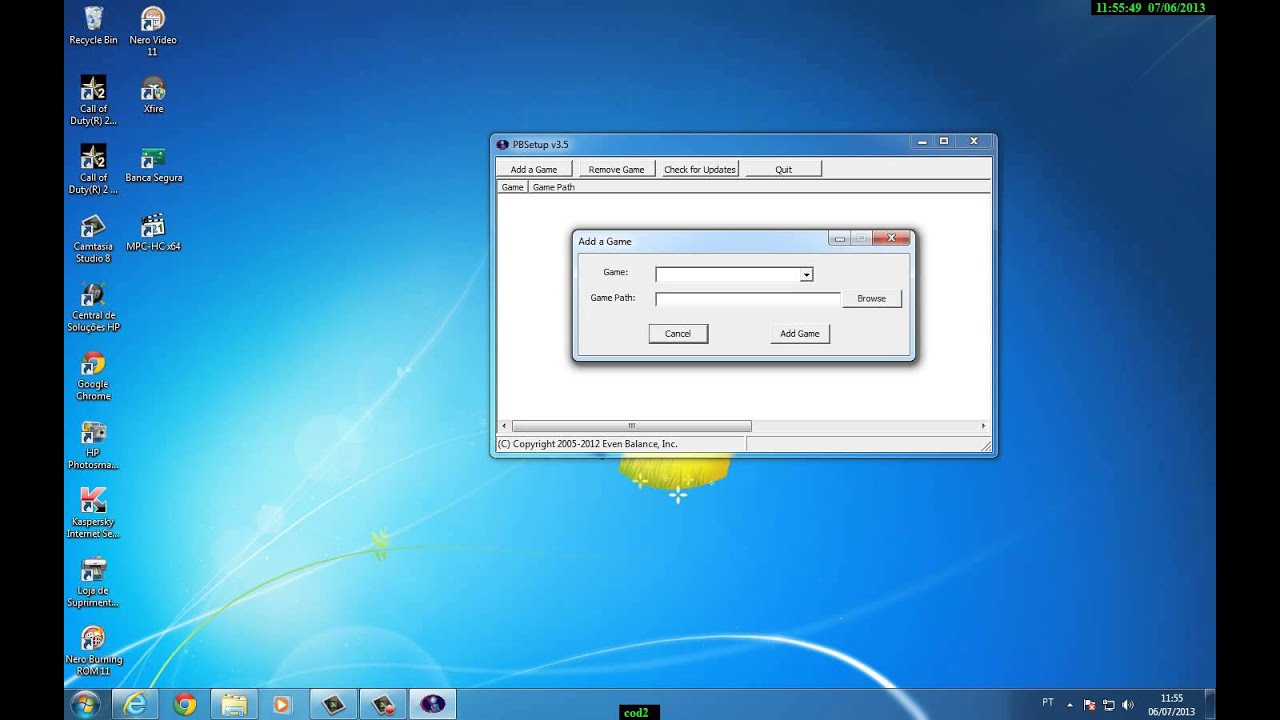The image size is (1280, 720).
Task: Select Call of Duty icon beside Xfire
Action: coord(93,100)
